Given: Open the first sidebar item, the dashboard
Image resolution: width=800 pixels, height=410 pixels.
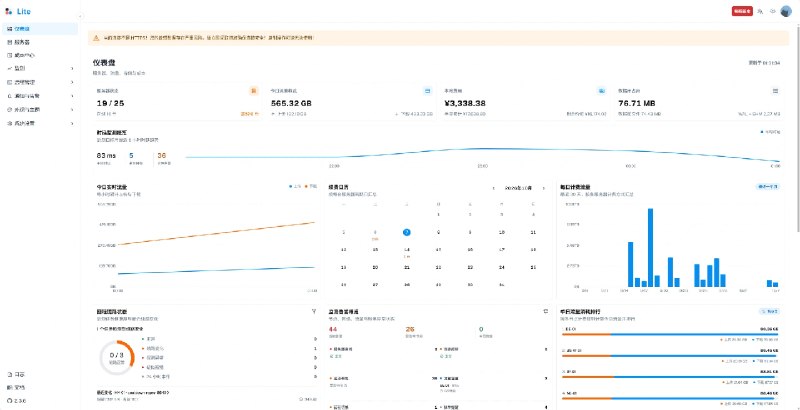Looking at the screenshot, I should click(40, 29).
